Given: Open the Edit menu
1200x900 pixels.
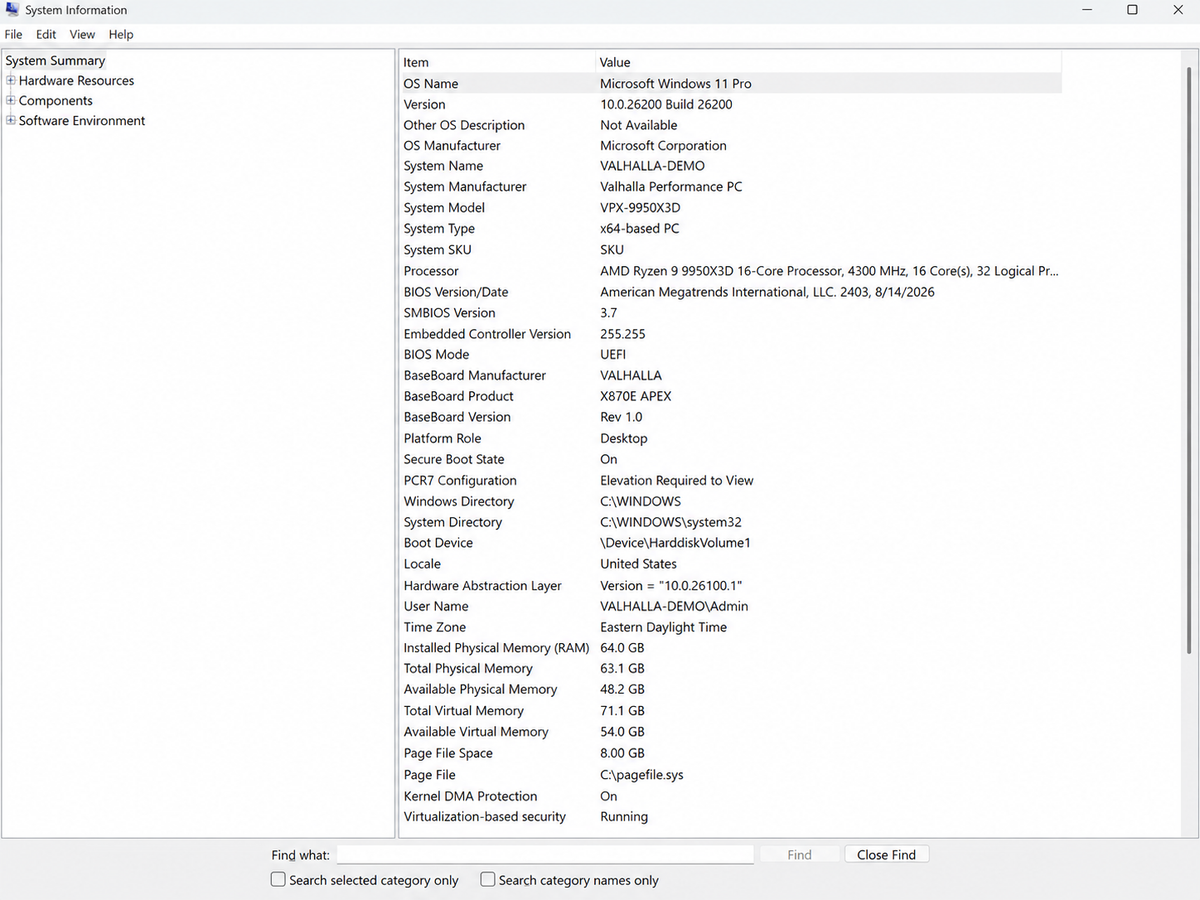Looking at the screenshot, I should 46,34.
